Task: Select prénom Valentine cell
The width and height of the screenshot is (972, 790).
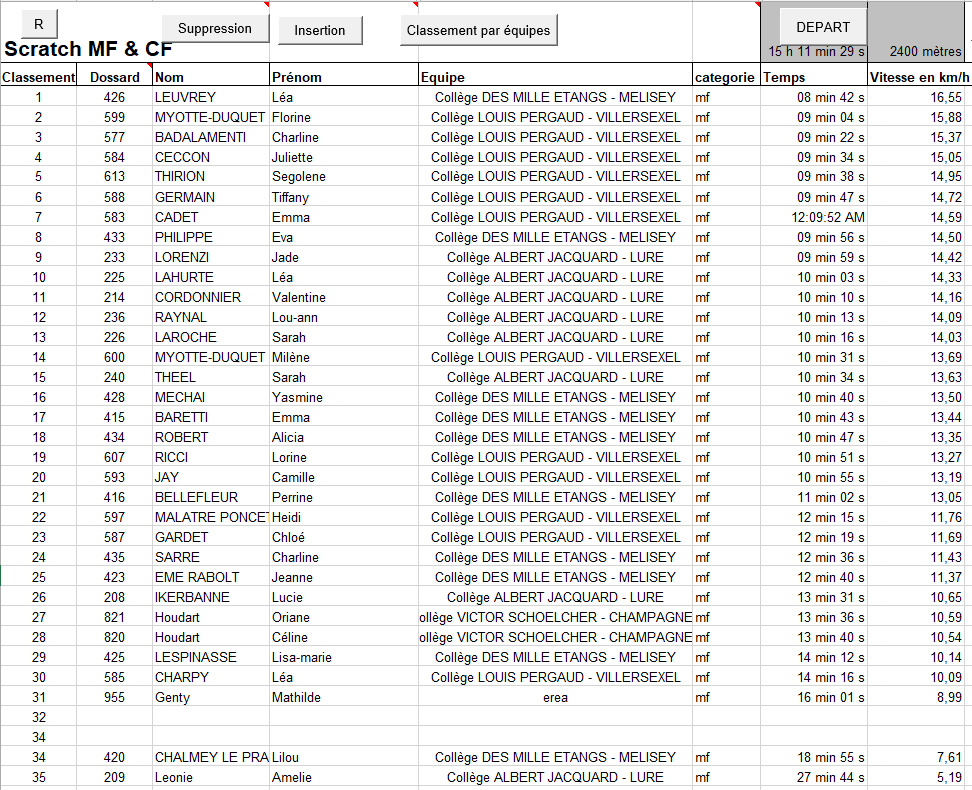Action: pos(344,297)
